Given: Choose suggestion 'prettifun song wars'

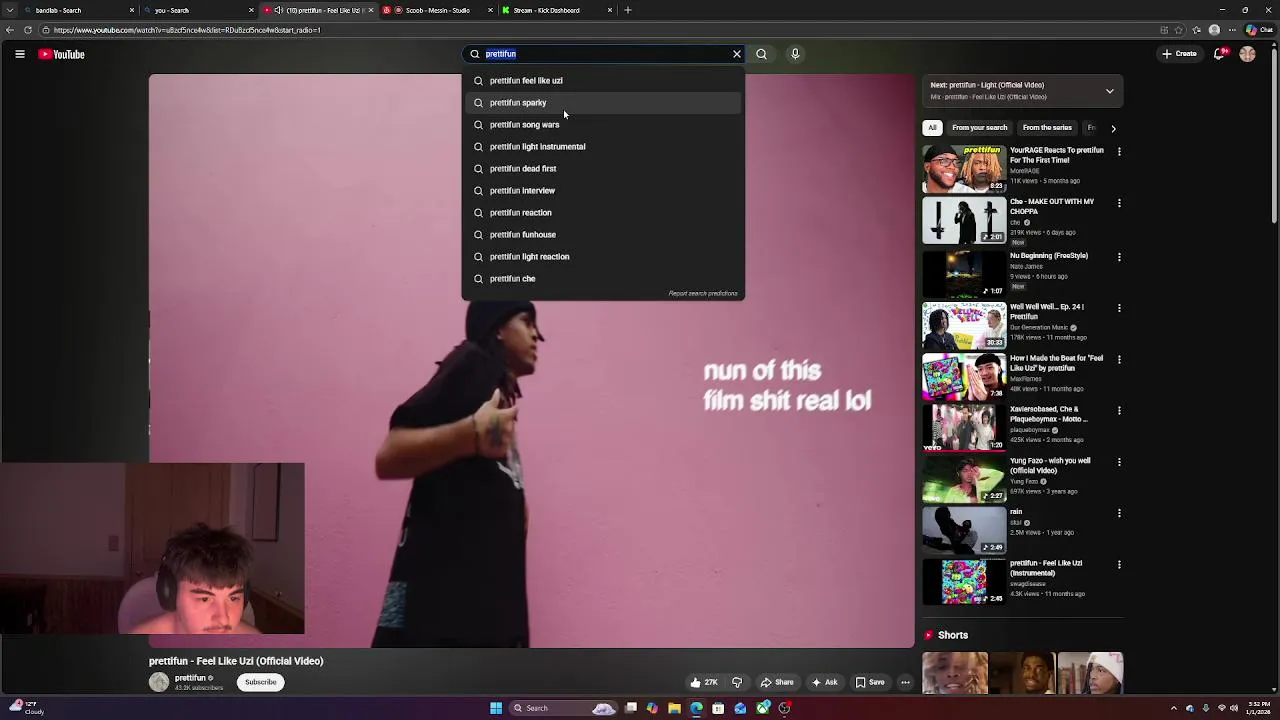Looking at the screenshot, I should 602,124.
